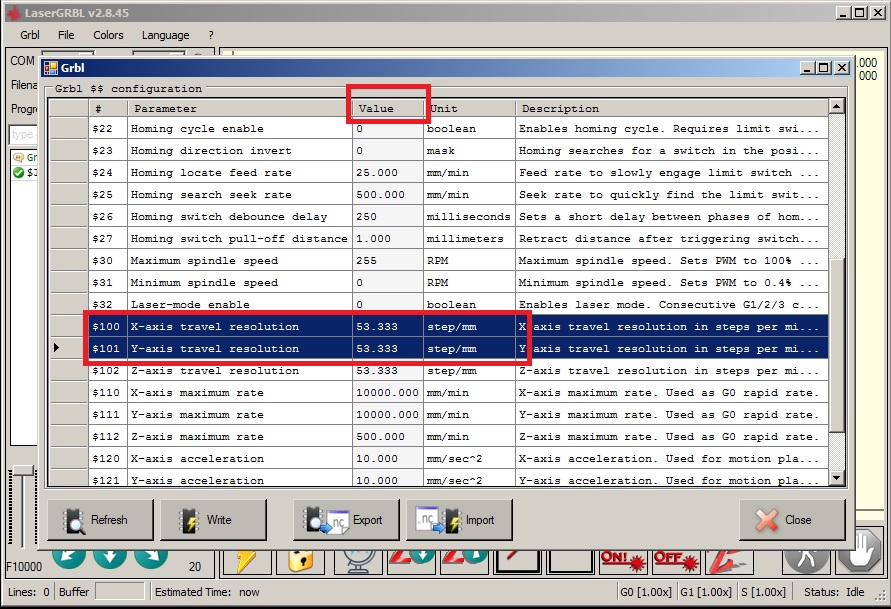Screen dimensions: 891x609
Task: Click the walking figure resume icon
Action: tap(806, 560)
